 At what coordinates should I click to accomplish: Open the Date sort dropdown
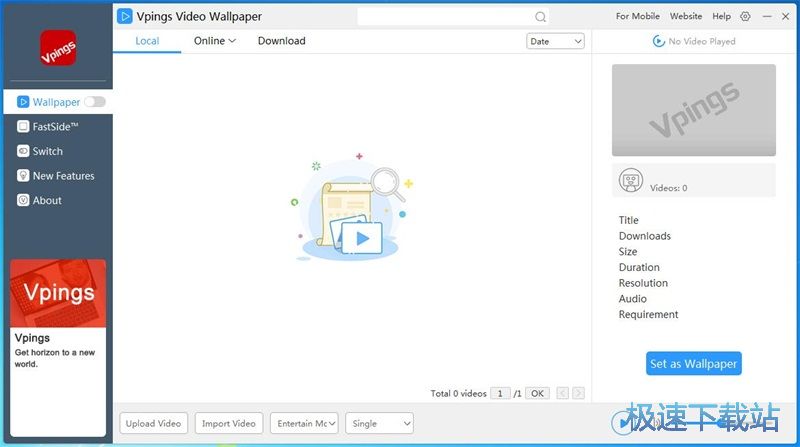[555, 41]
